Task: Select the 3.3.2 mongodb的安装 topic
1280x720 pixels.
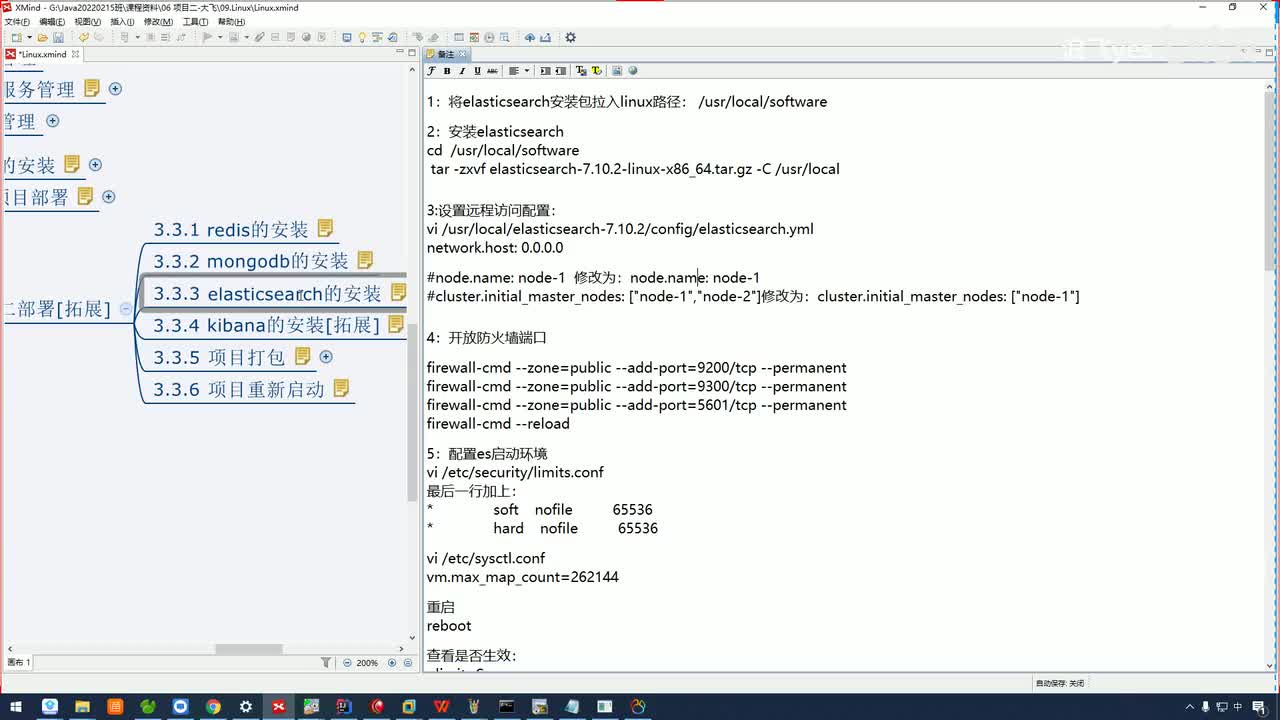Action: [x=251, y=261]
